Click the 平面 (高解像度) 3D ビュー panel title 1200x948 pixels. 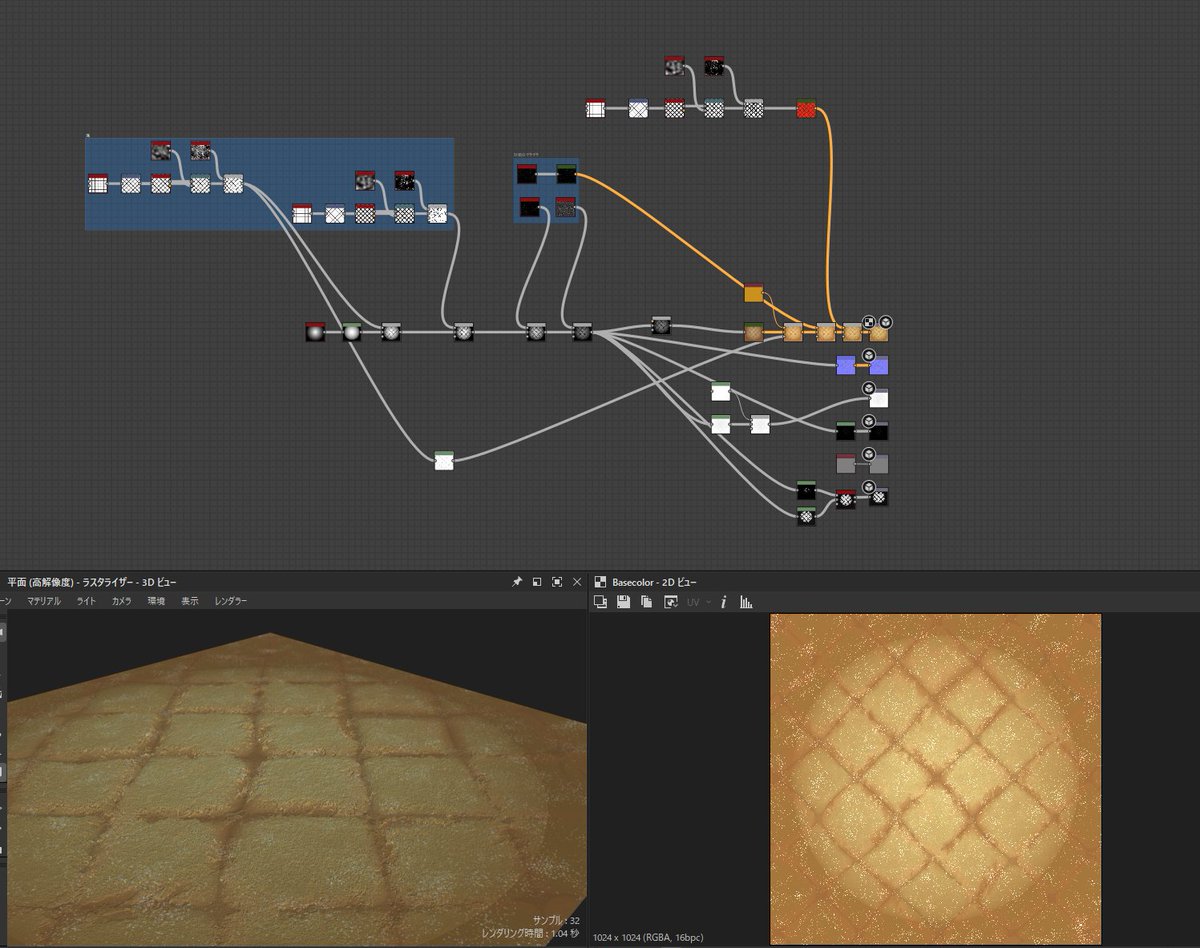91,582
